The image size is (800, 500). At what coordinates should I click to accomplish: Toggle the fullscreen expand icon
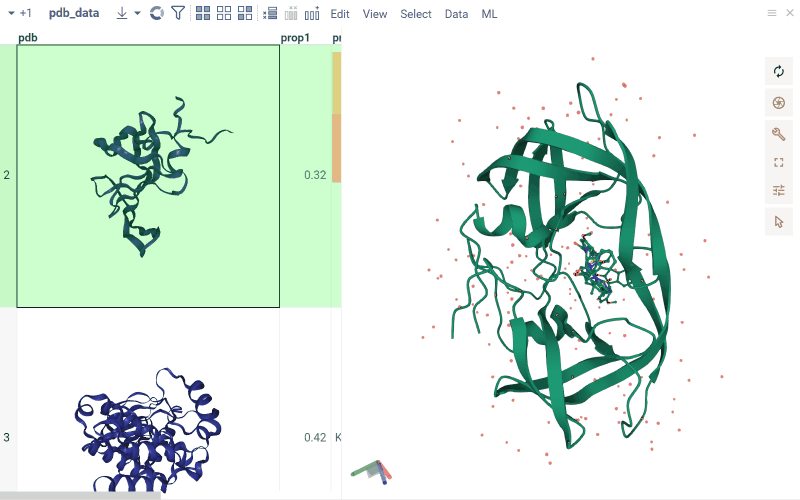click(x=779, y=163)
